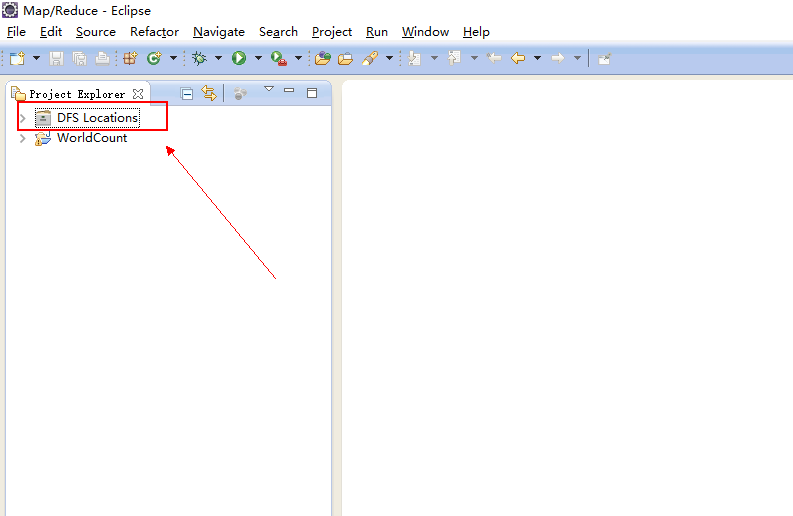Select the DFS Locations tree item
Image resolution: width=793 pixels, height=516 pixels.
coord(98,118)
